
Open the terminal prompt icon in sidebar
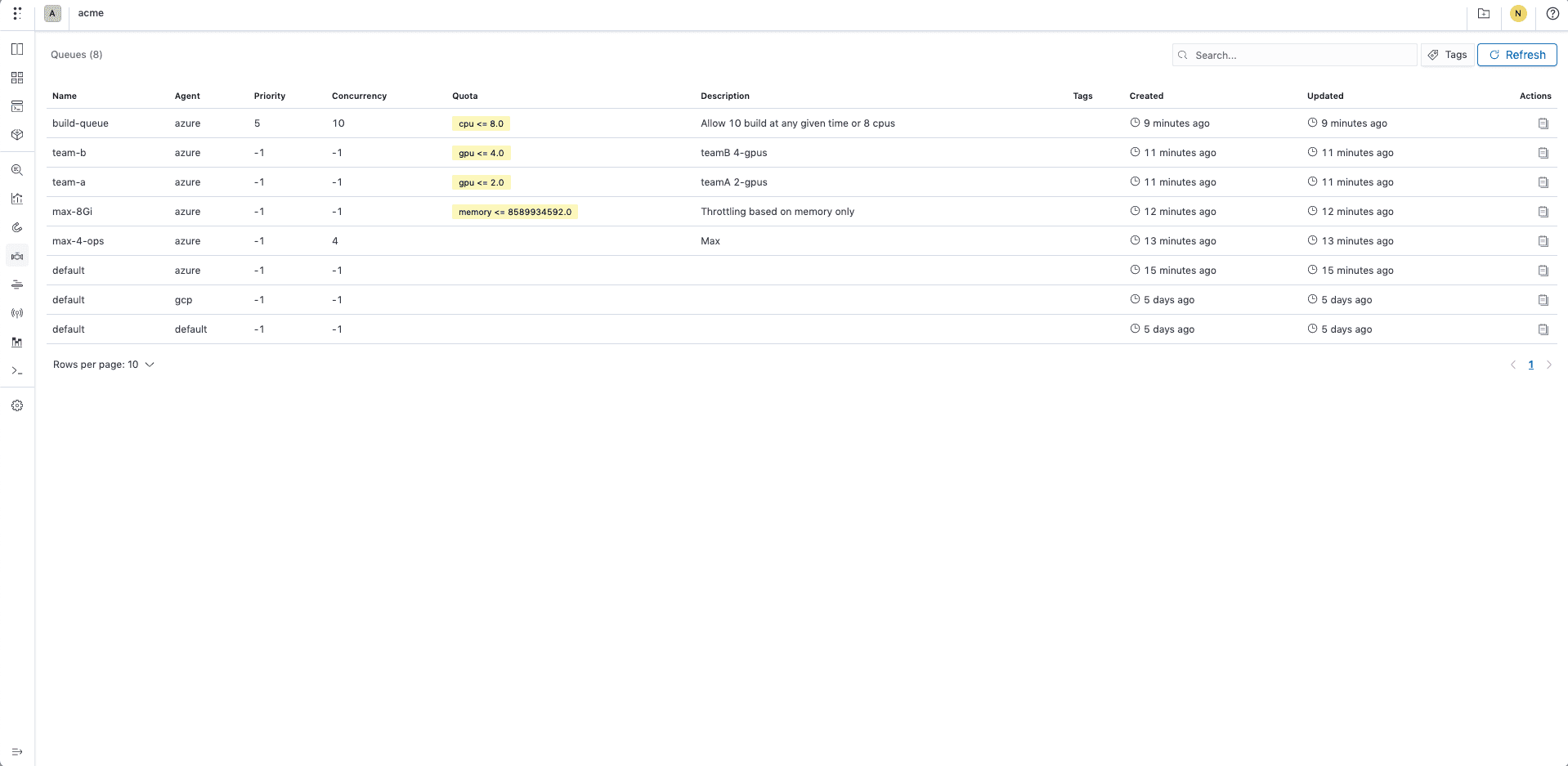tap(17, 370)
